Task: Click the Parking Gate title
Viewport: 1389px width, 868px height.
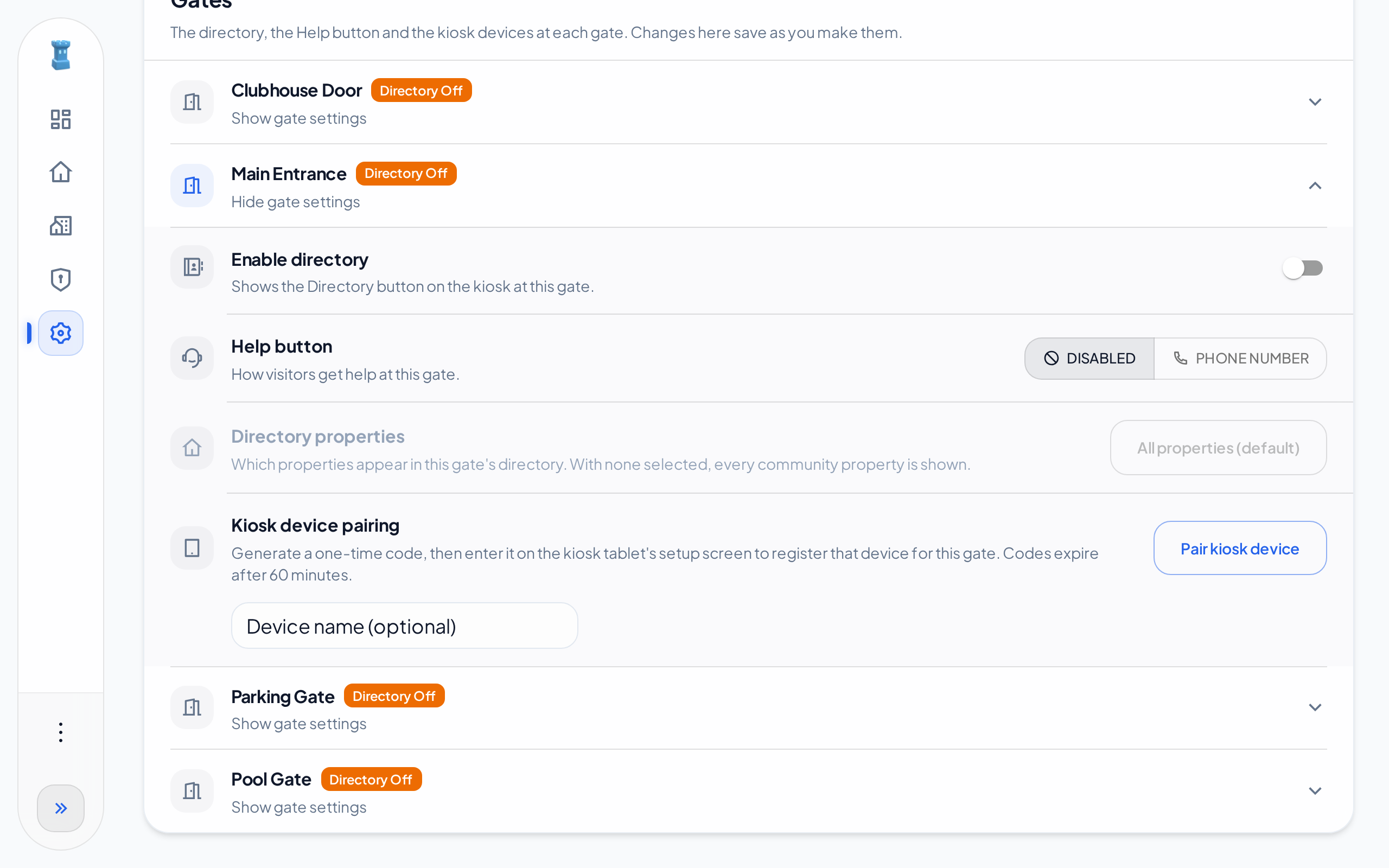Action: point(283,697)
